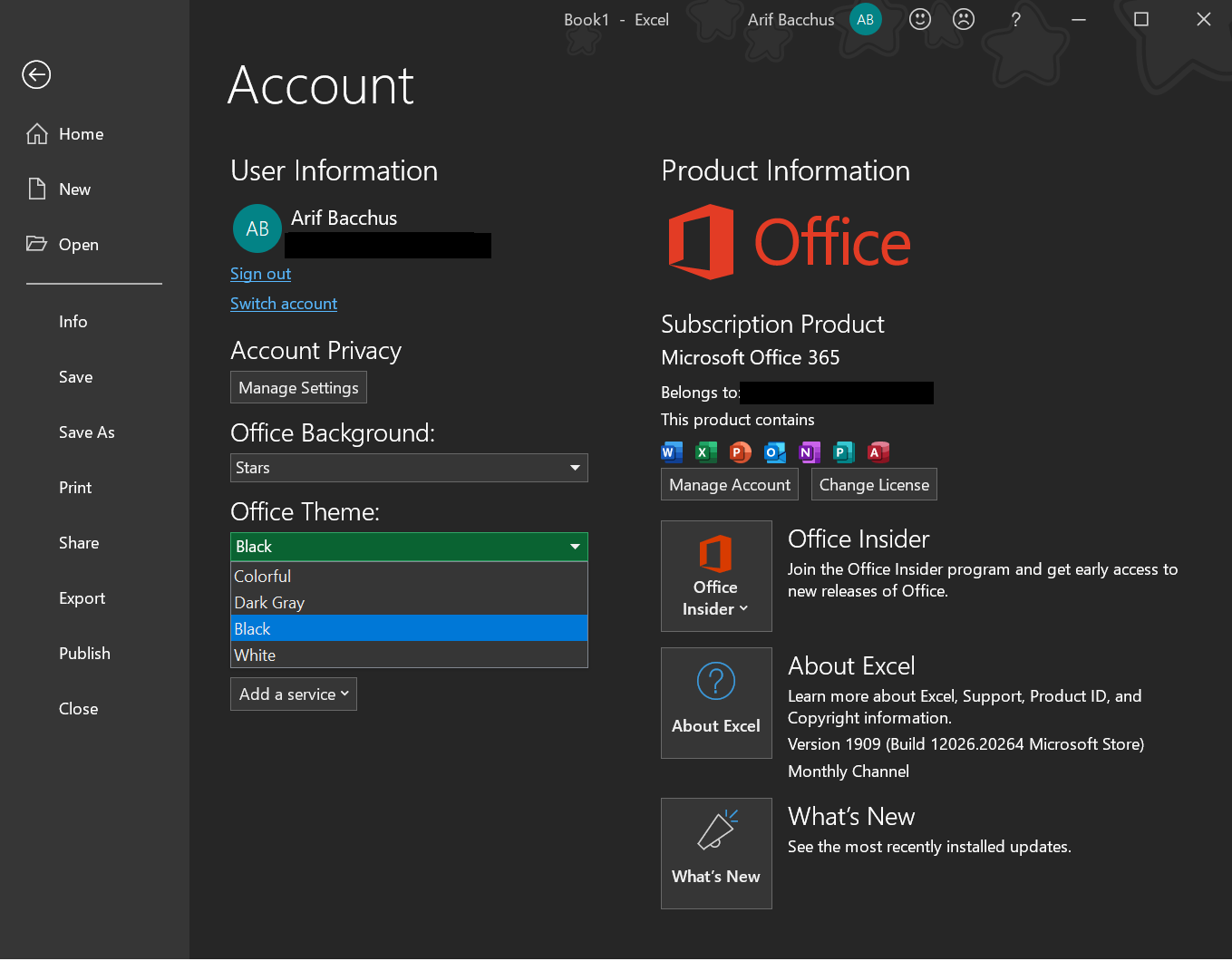The image size is (1232, 961).
Task: Click the smiley face feedback icon
Action: (x=920, y=19)
